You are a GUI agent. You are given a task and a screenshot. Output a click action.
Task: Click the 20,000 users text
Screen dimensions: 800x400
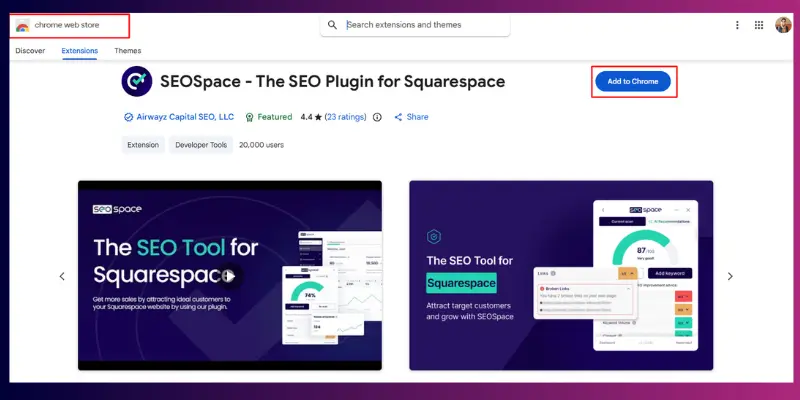point(261,145)
